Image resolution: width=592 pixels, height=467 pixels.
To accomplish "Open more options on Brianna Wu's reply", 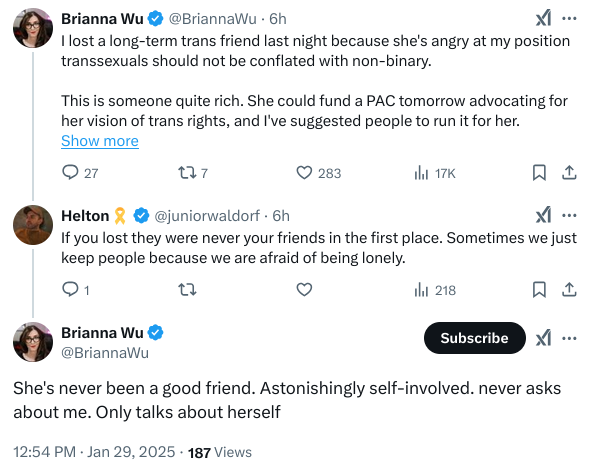I will point(569,338).
